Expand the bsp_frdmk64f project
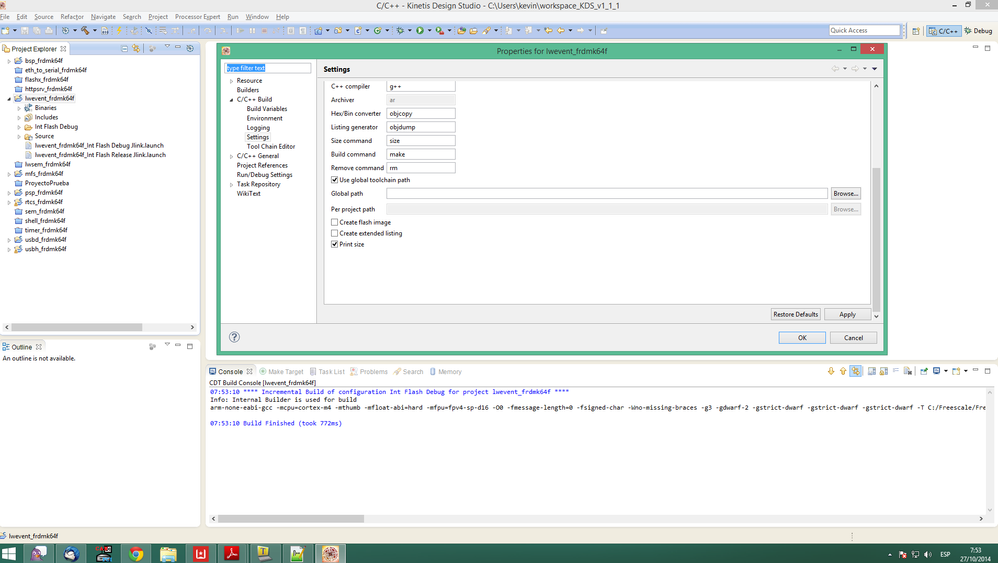998x563 pixels. click(x=9, y=61)
